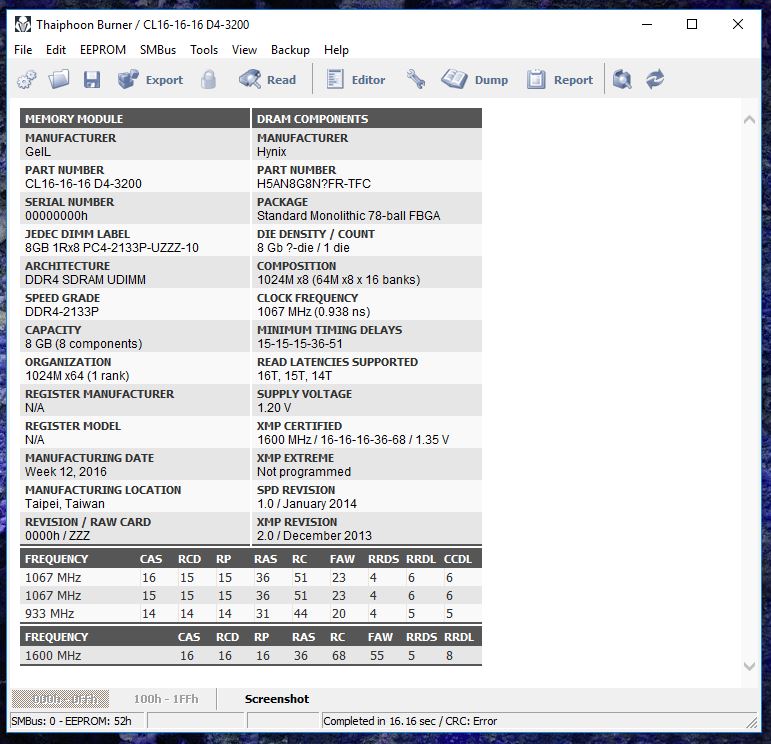Viewport: 771px width, 744px height.
Task: Open the Help menu
Action: (x=336, y=50)
